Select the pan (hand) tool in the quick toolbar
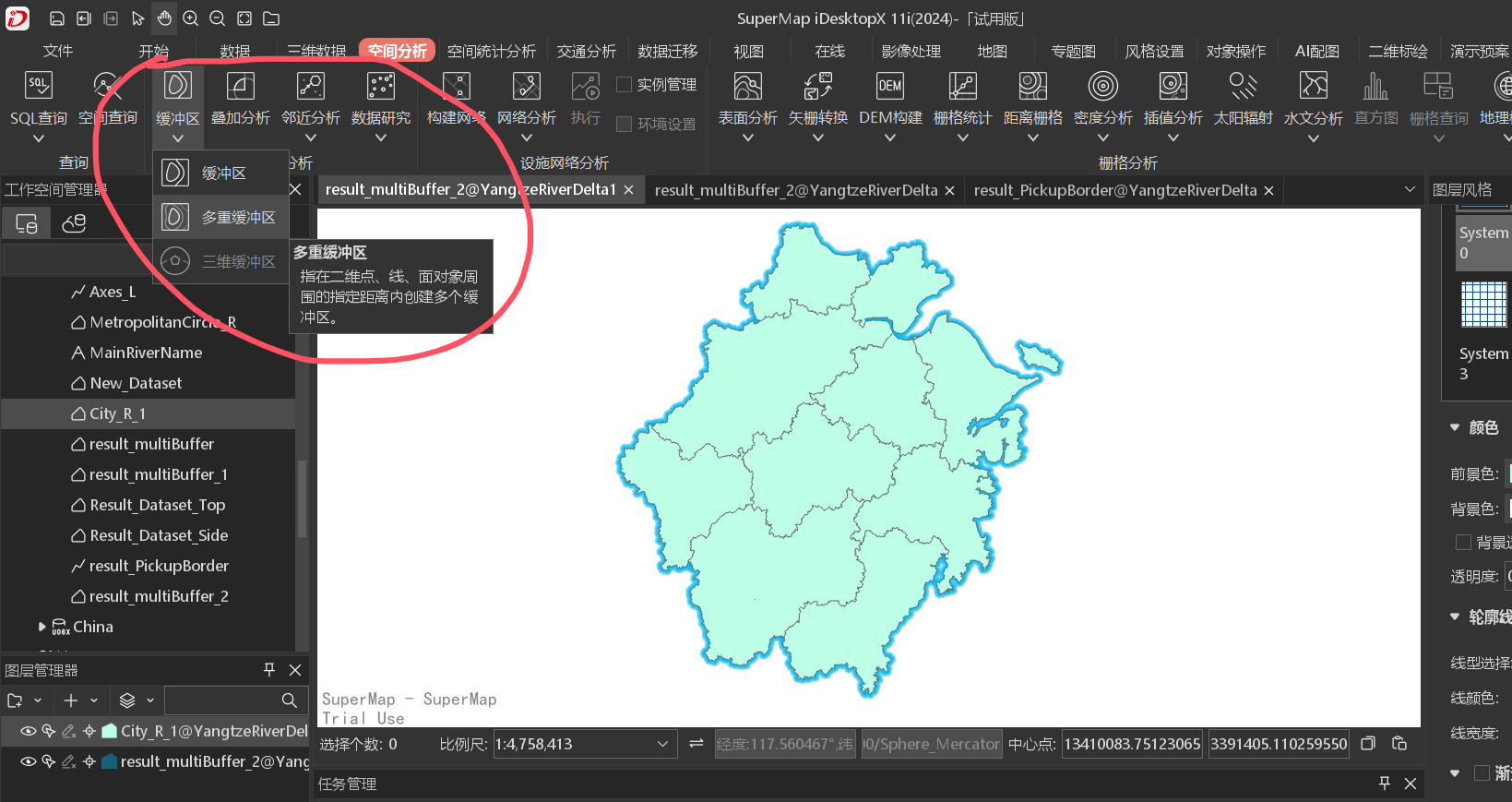This screenshot has width=1512, height=802. (x=164, y=18)
